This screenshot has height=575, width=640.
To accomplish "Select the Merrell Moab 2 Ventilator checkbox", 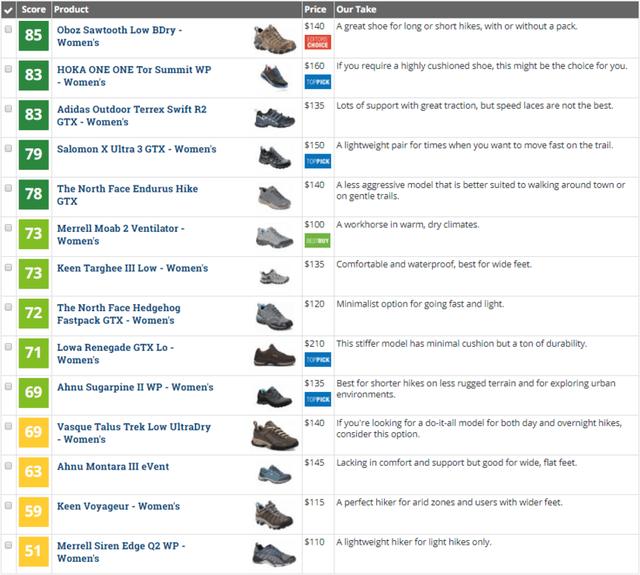I will pyautogui.click(x=9, y=229).
